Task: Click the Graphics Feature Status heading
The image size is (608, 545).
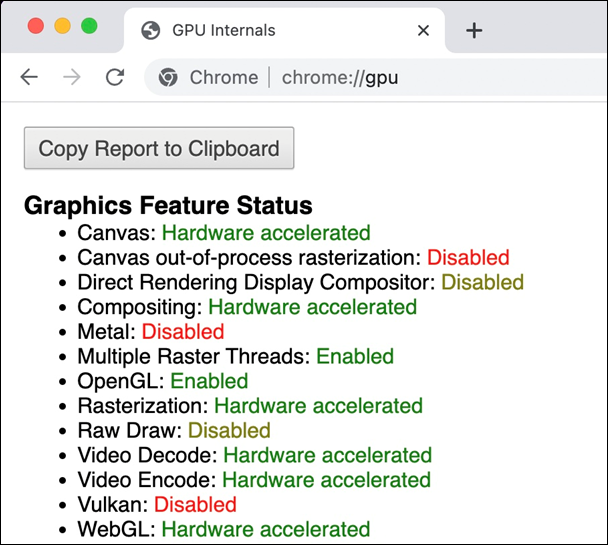Action: coord(168,205)
